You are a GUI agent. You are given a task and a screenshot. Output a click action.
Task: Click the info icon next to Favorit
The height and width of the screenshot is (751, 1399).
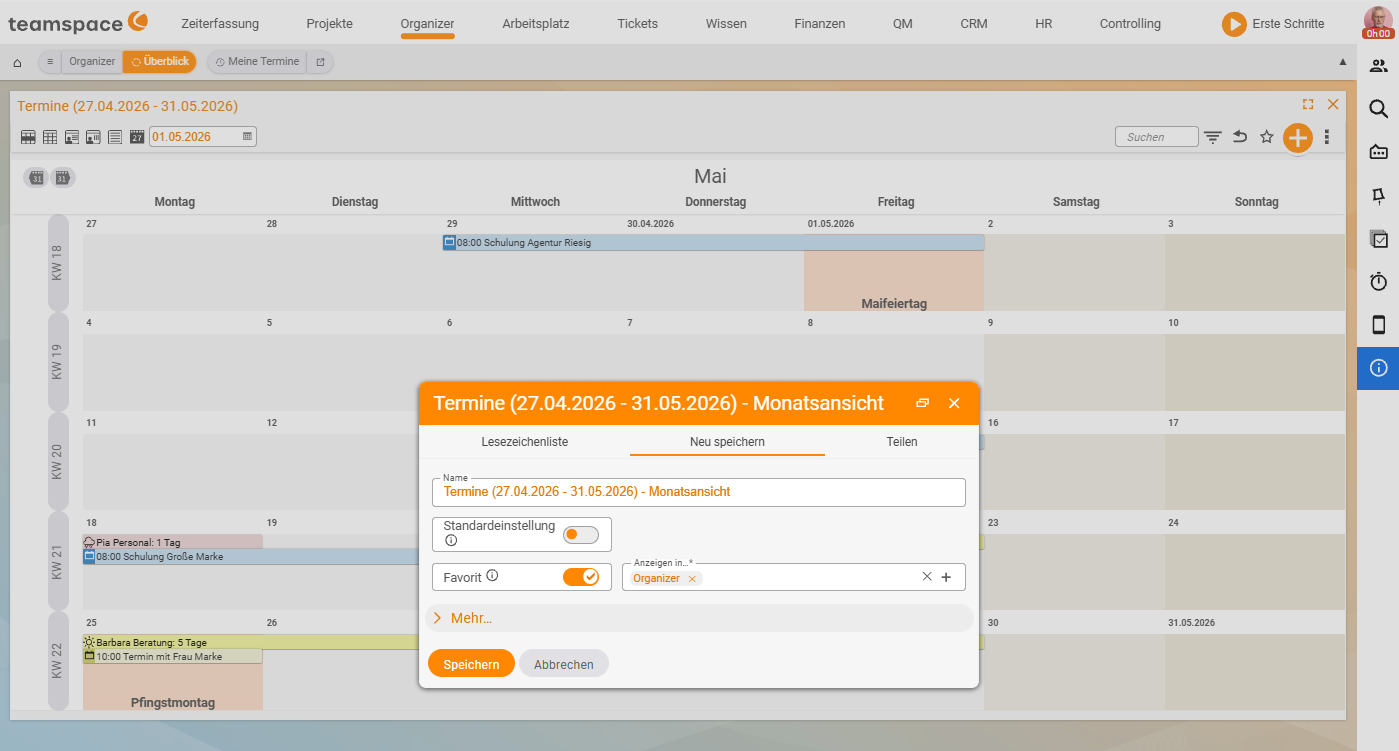[492, 576]
